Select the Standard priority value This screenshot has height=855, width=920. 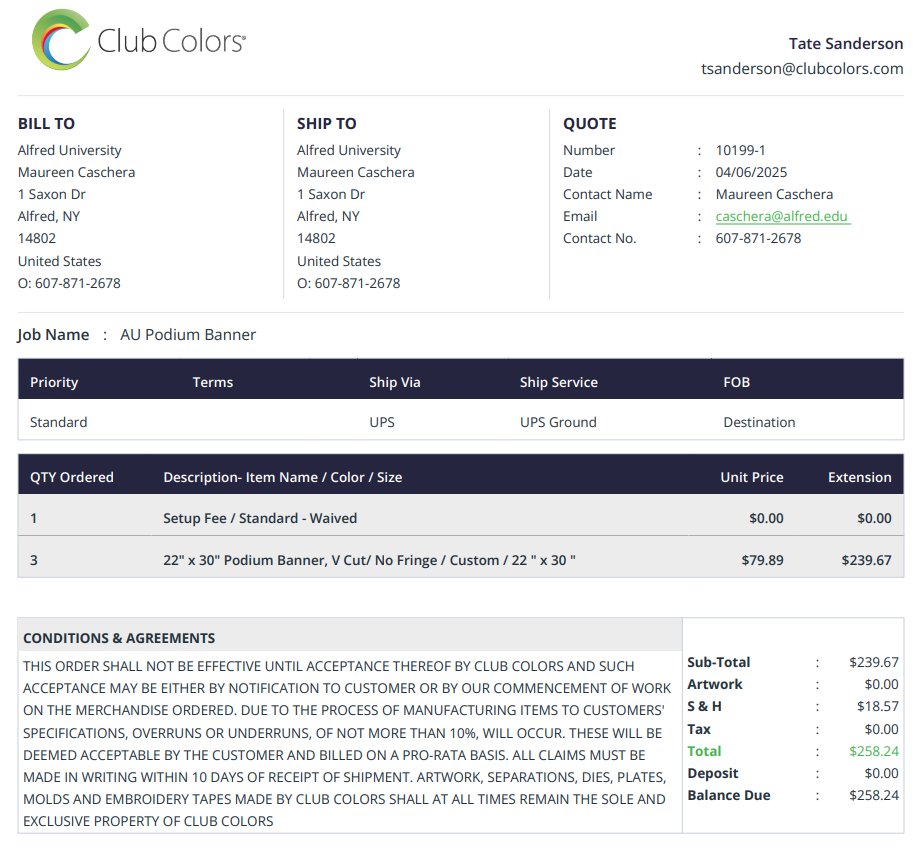(x=59, y=423)
